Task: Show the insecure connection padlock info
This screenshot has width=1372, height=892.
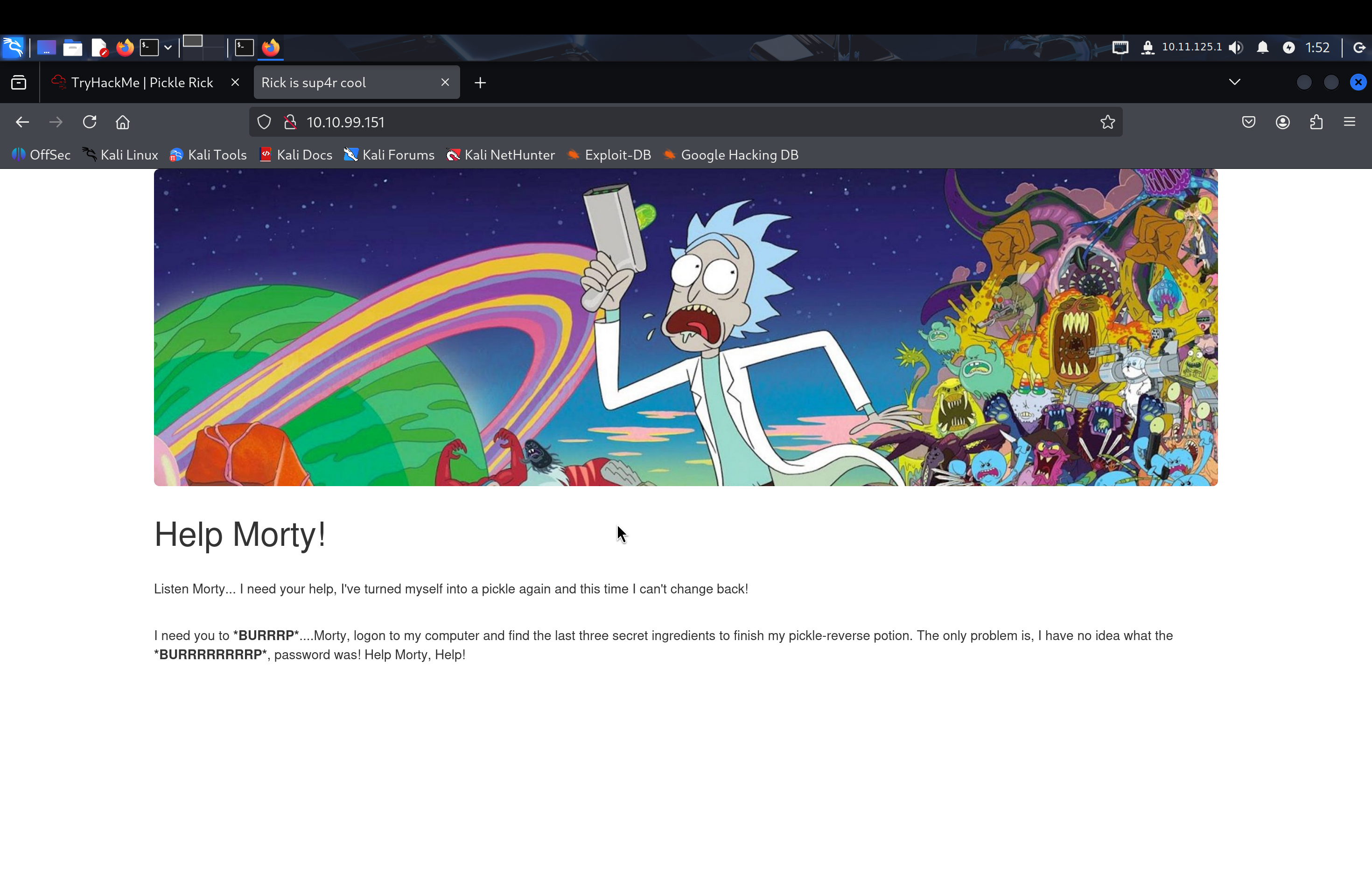Action: pyautogui.click(x=291, y=122)
